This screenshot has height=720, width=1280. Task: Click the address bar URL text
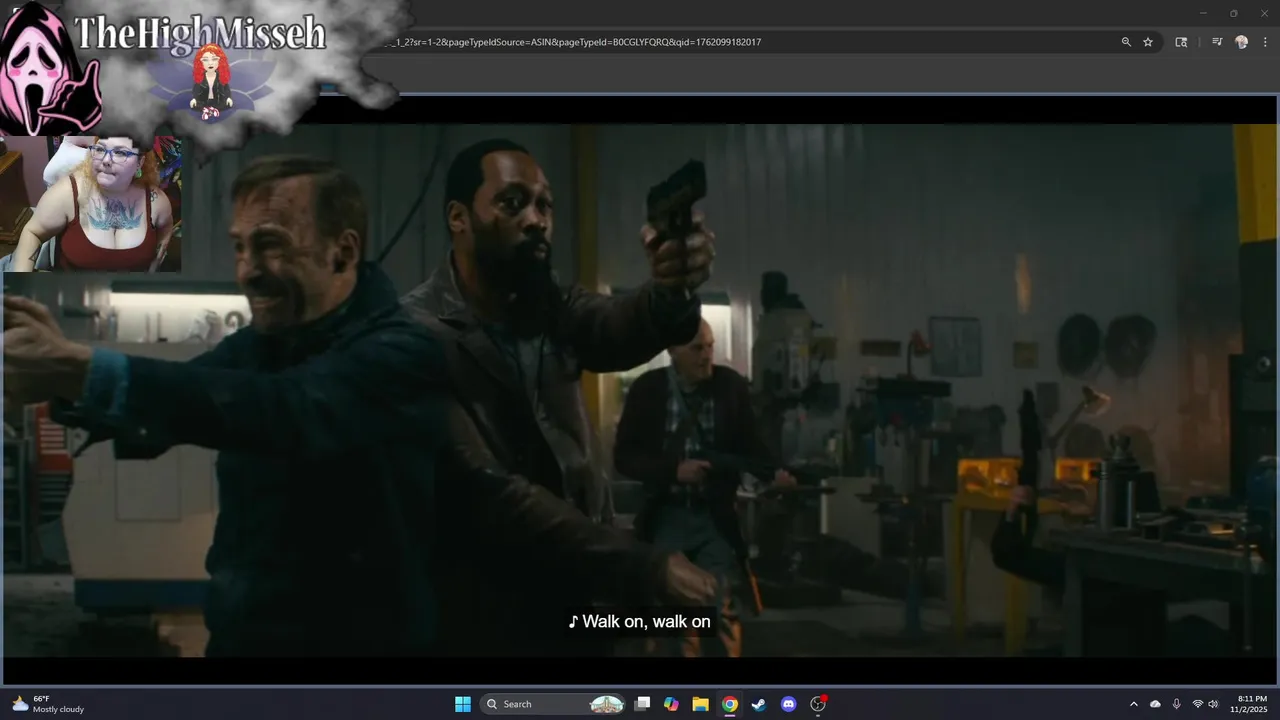pyautogui.click(x=573, y=42)
